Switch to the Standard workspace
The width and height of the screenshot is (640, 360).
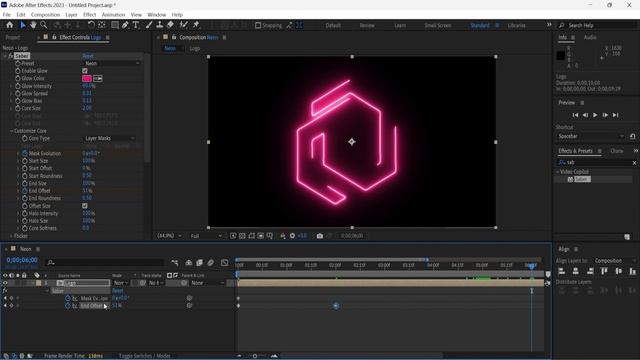pos(480,25)
